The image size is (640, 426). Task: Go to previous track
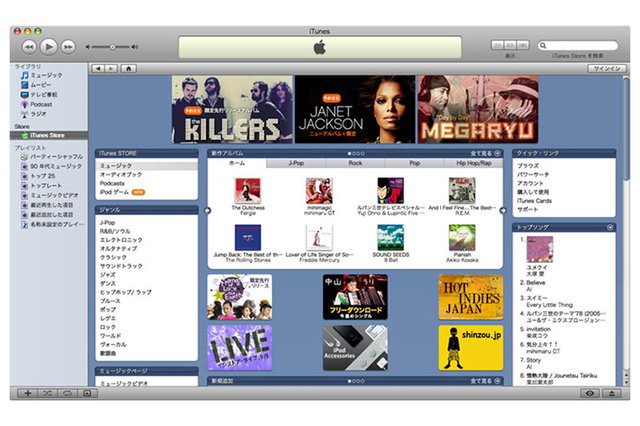click(29, 46)
